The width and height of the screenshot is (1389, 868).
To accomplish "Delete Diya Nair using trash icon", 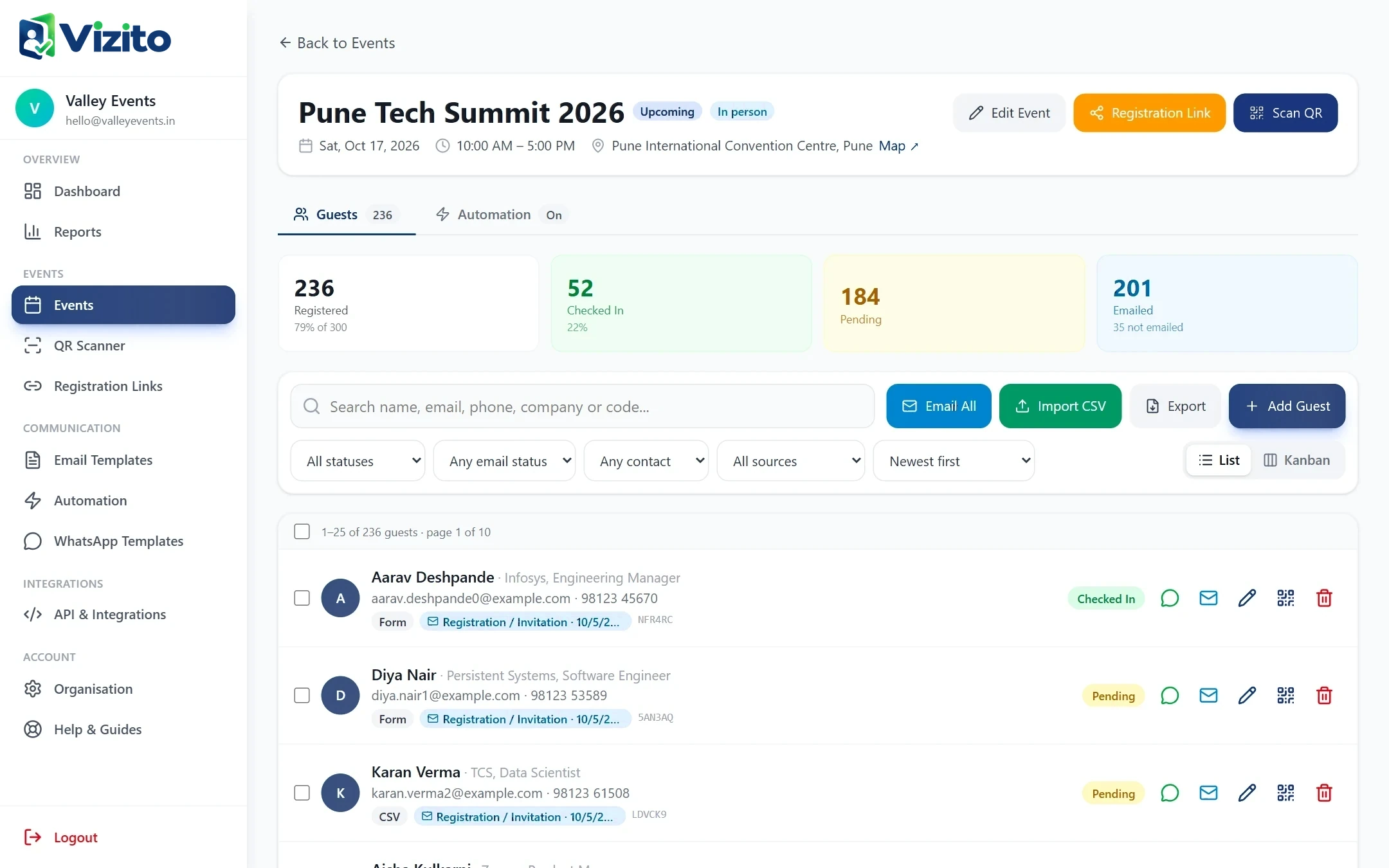I will tap(1324, 696).
